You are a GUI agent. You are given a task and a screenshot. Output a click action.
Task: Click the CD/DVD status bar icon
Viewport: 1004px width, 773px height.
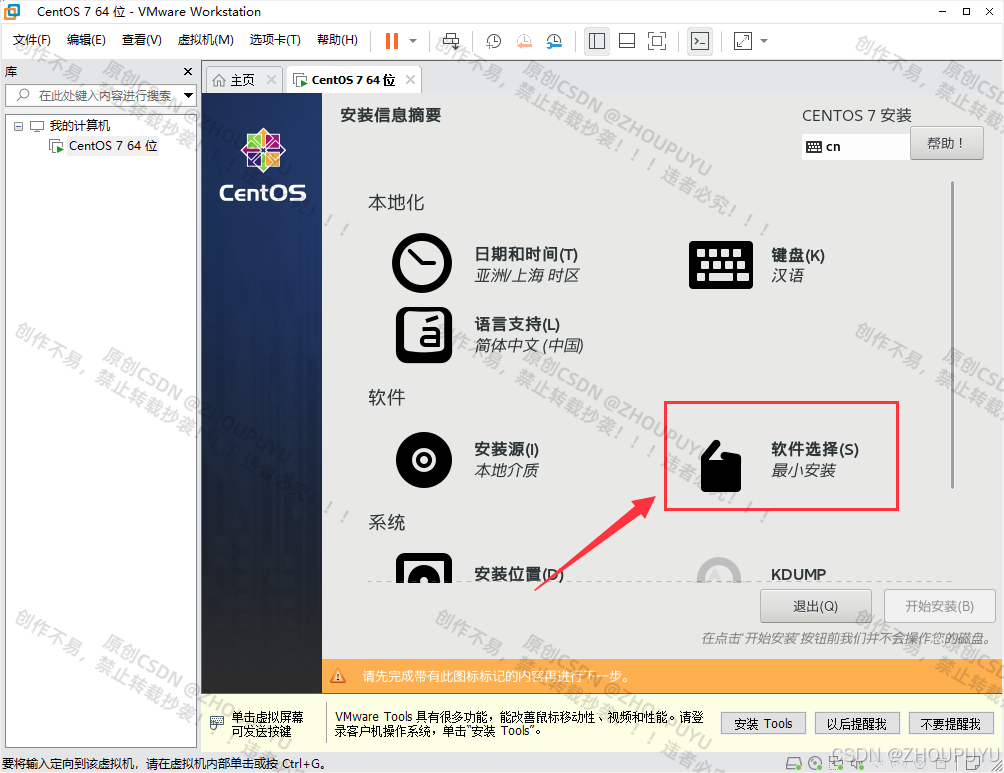point(814,763)
